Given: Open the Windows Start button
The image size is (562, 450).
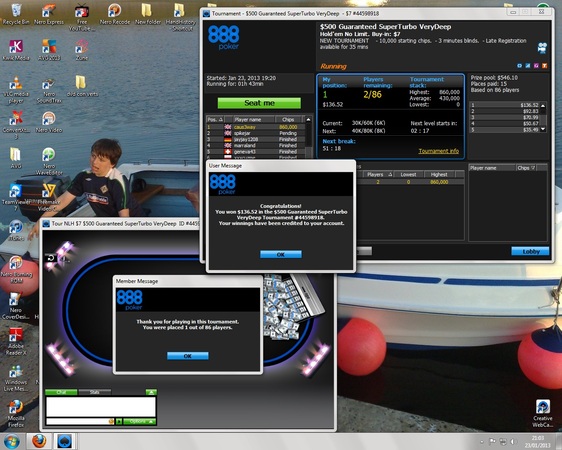Looking at the screenshot, I should pyautogui.click(x=11, y=441).
